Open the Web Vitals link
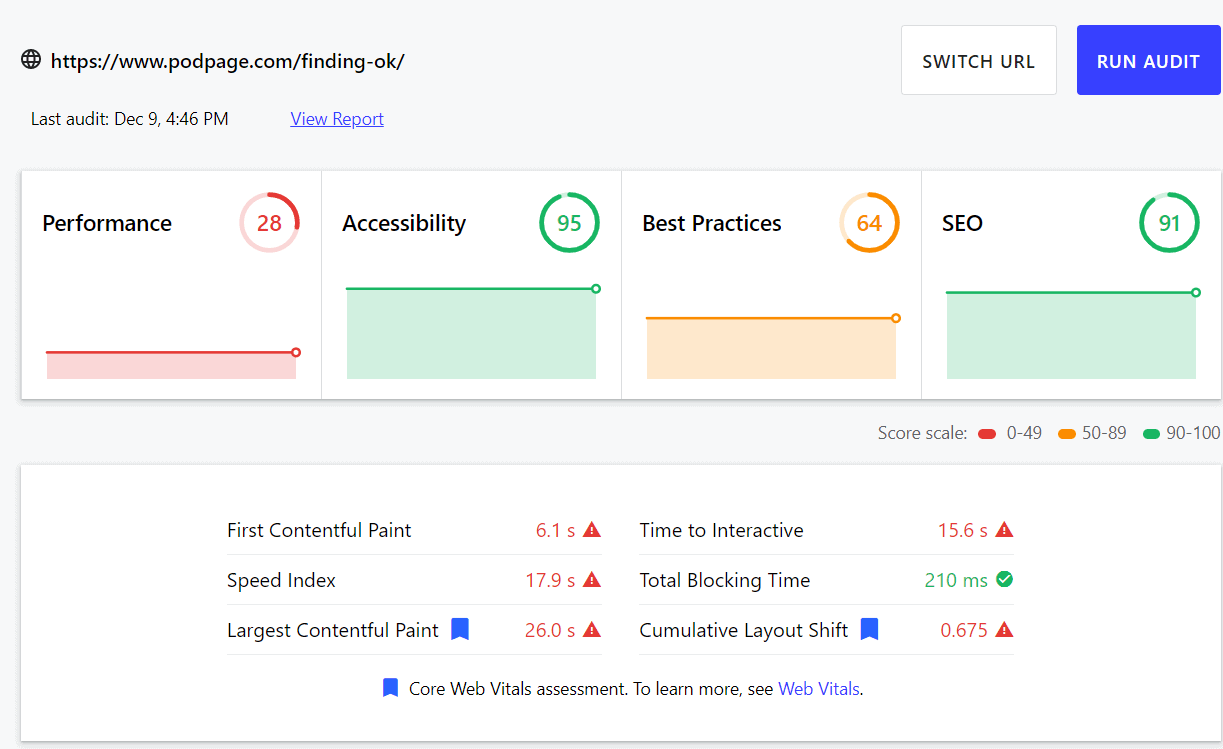 point(819,688)
